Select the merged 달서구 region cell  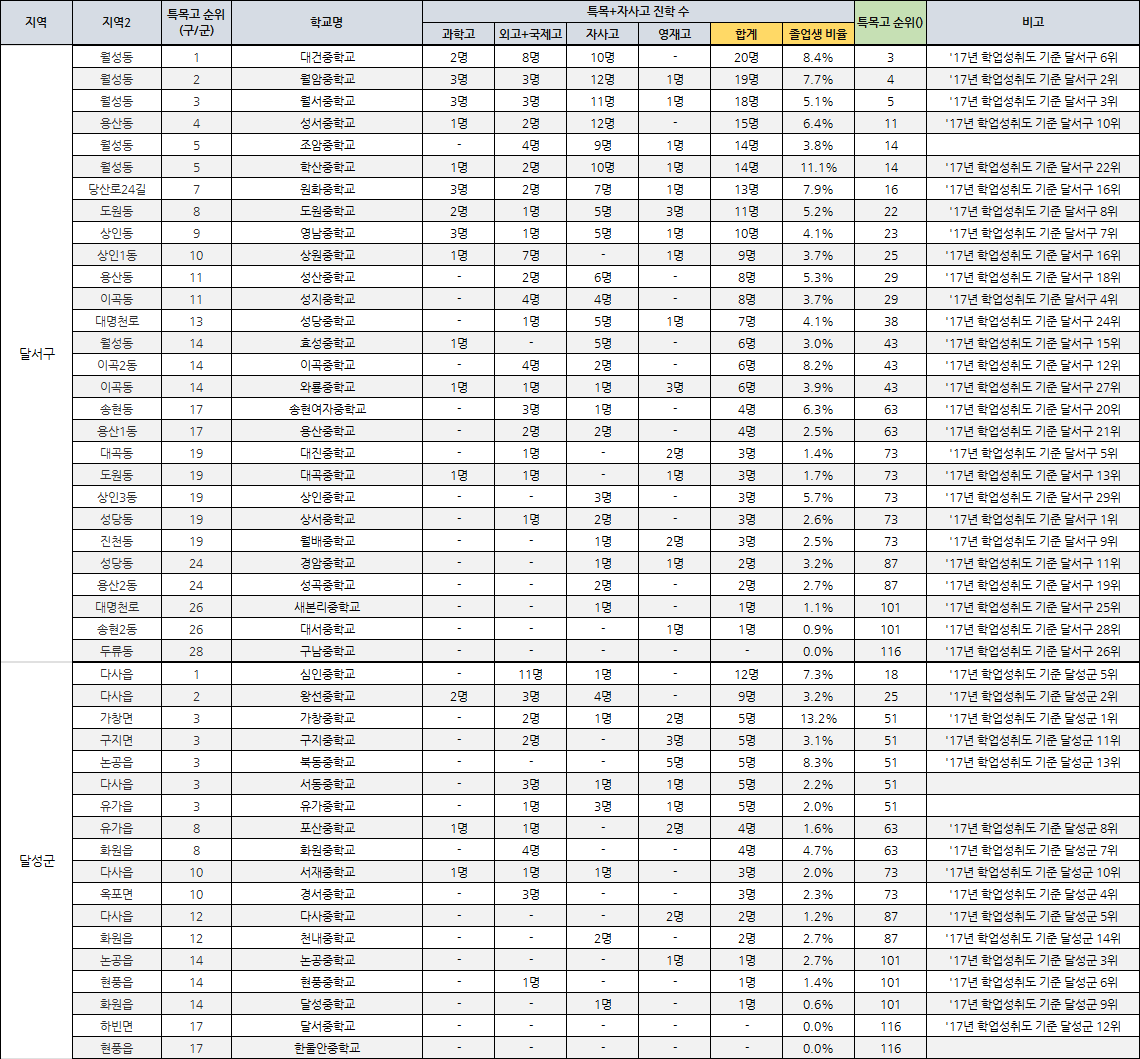coord(36,354)
